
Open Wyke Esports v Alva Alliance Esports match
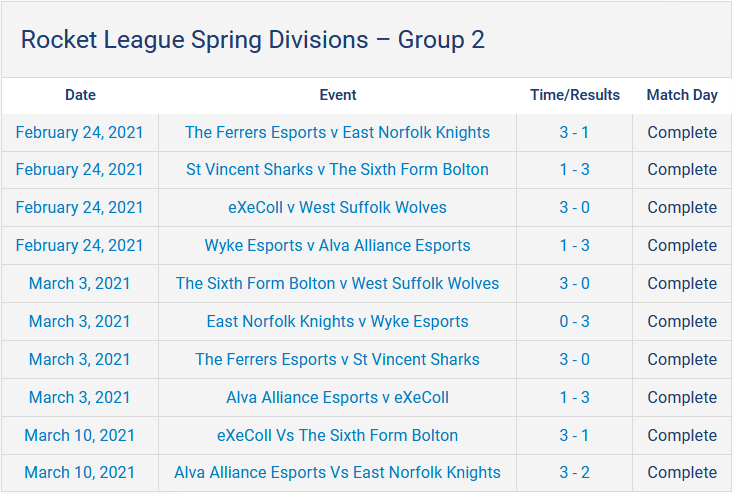[337, 246]
